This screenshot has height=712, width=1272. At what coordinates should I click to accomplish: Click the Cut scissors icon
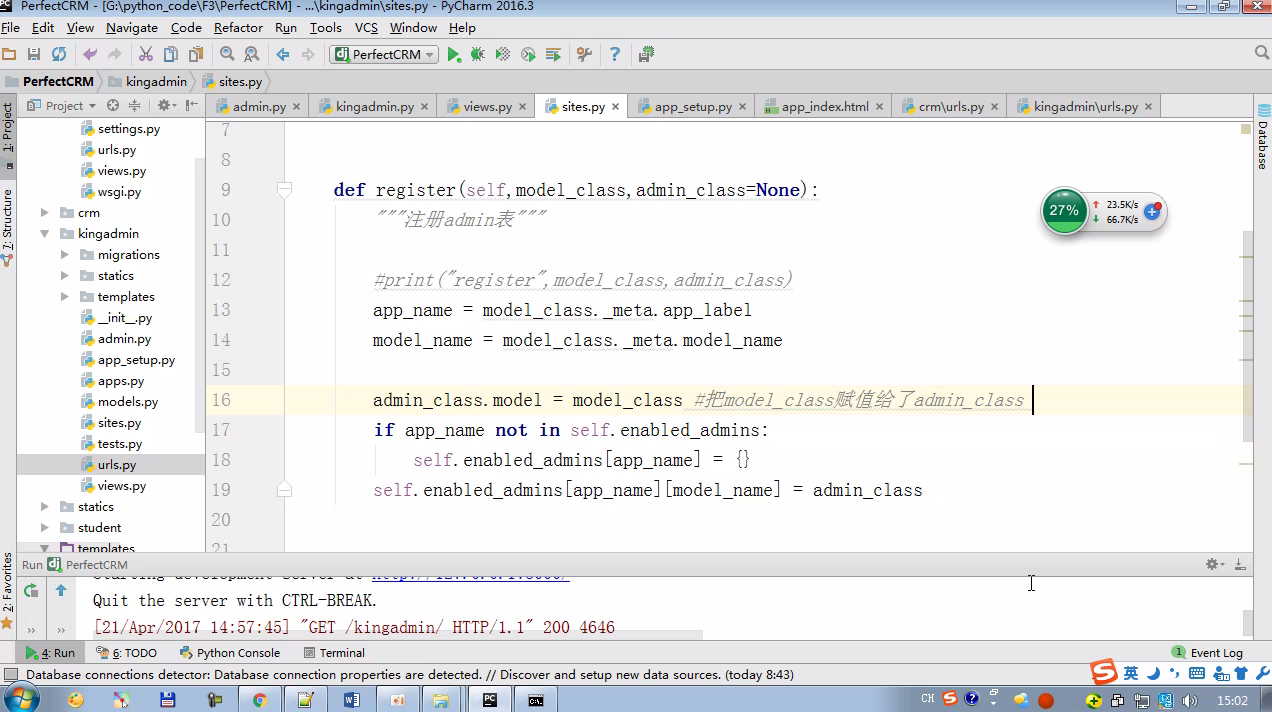tap(145, 55)
